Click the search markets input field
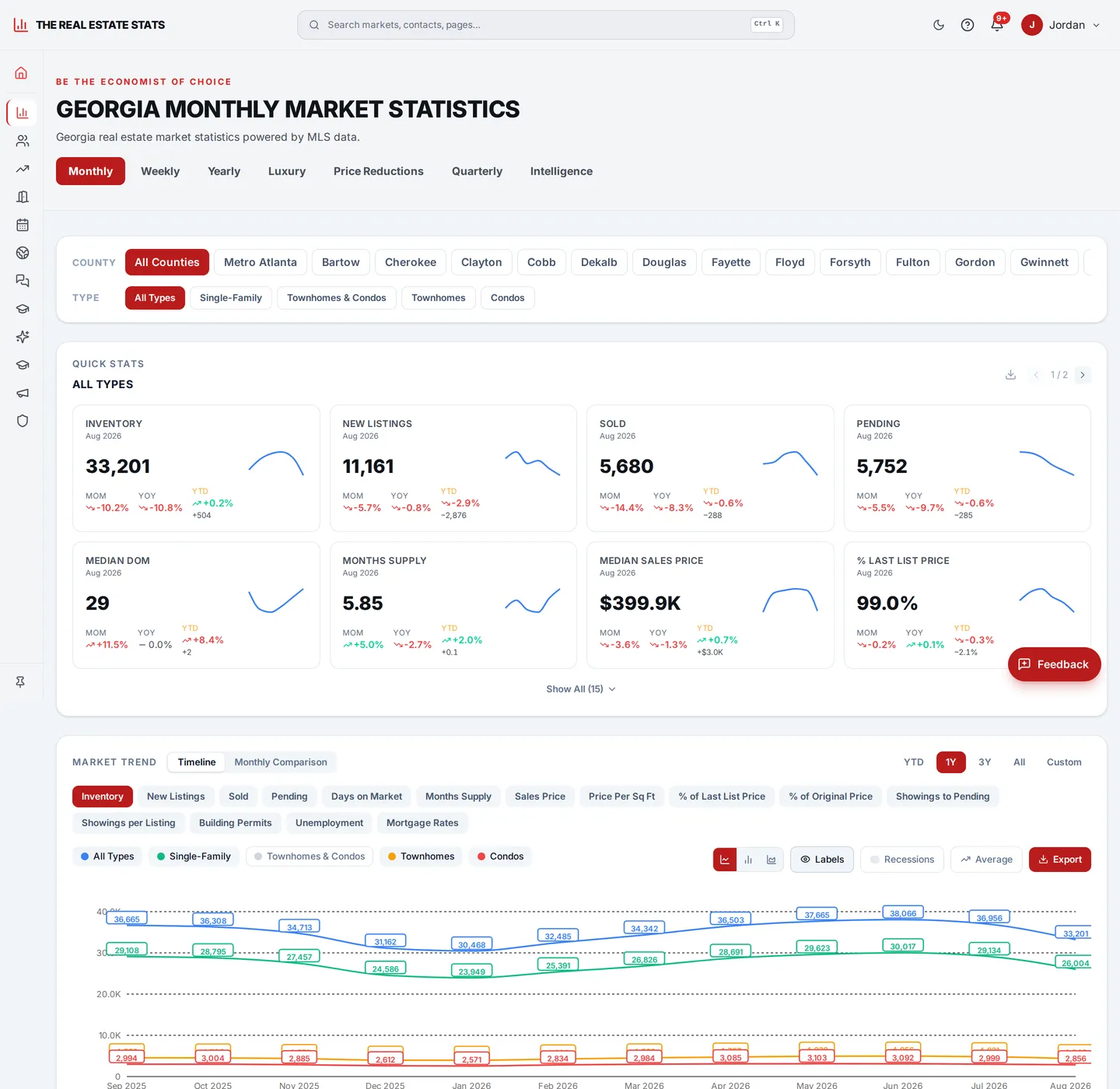 [x=546, y=25]
